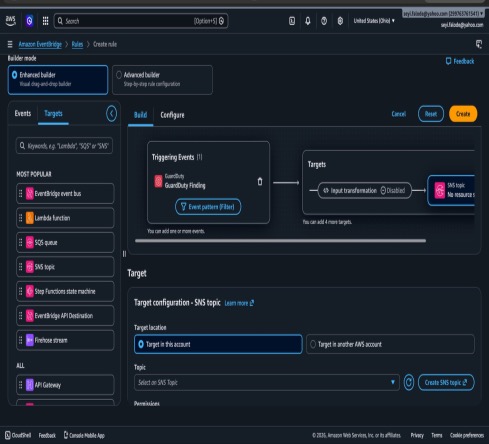The height and width of the screenshot is (444, 489).
Task: Focus the target keywords search field
Action: [64, 146]
